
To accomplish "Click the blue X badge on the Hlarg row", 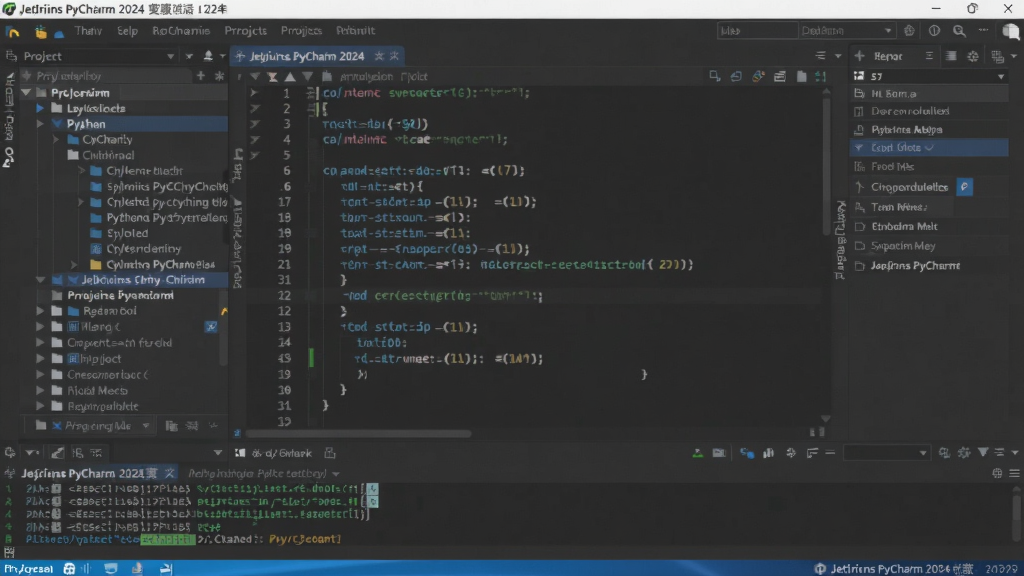I will point(211,327).
